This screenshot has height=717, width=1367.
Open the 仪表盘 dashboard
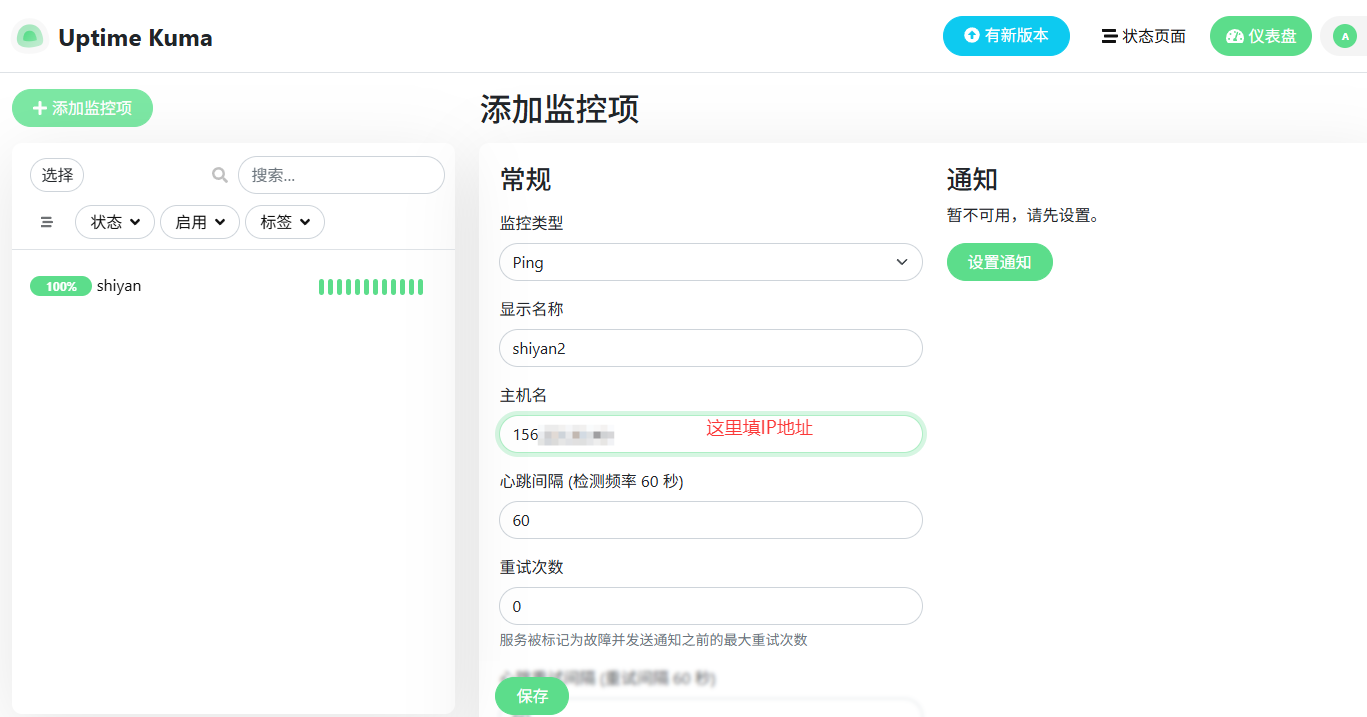(1260, 36)
